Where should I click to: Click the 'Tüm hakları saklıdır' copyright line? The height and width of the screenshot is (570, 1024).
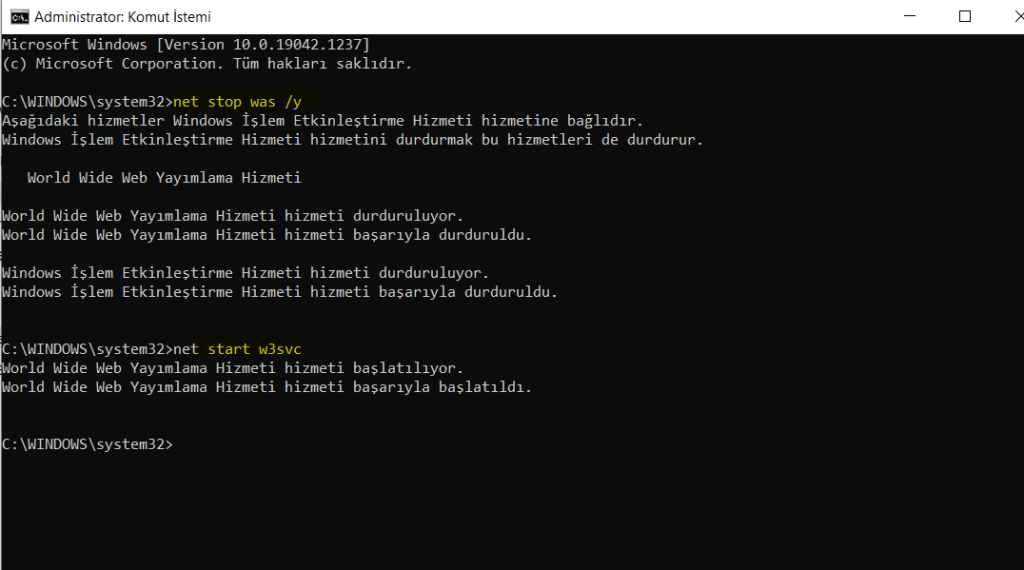206,64
